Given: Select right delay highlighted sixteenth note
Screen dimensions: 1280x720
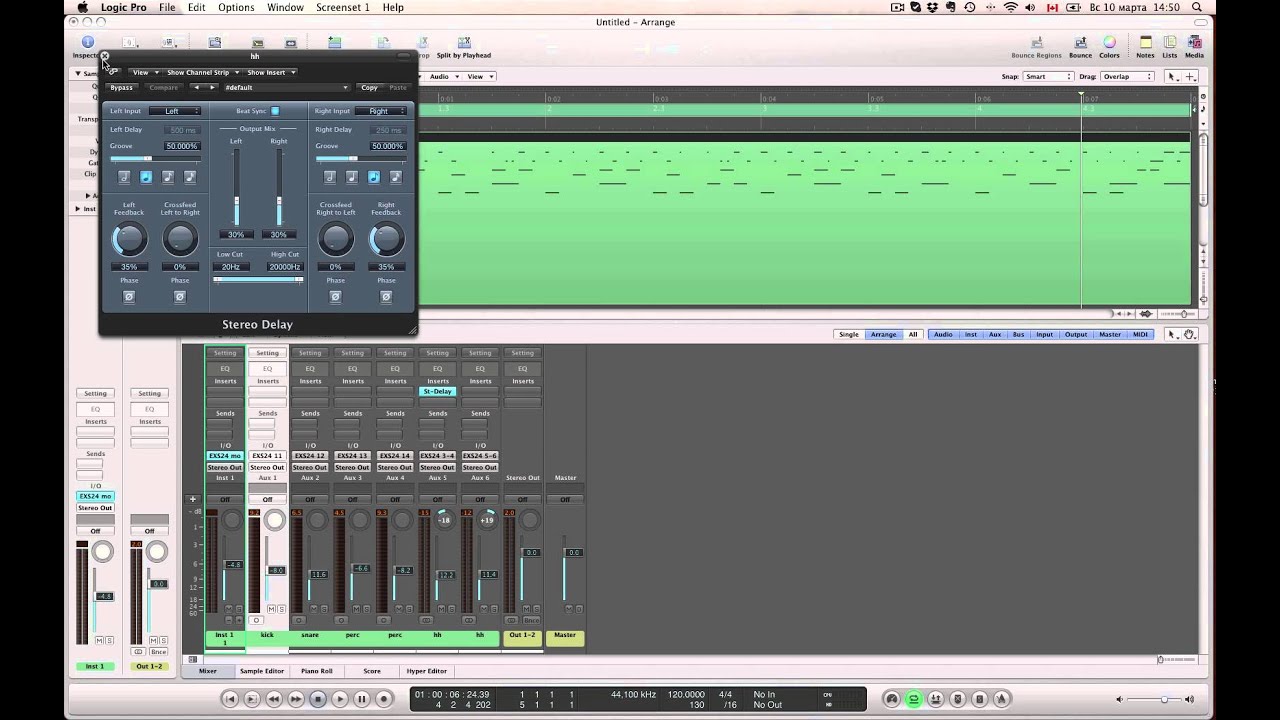Looking at the screenshot, I should point(373,177).
